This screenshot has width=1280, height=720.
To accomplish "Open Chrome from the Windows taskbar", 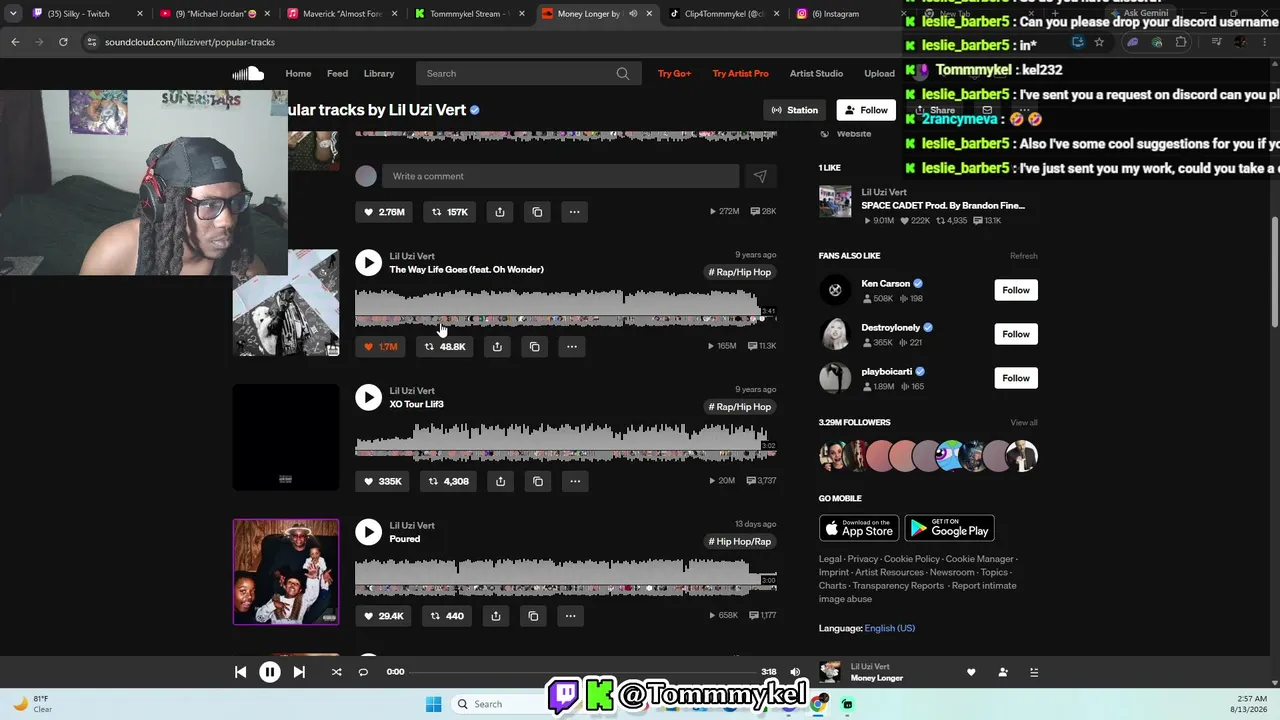I will click(x=818, y=704).
